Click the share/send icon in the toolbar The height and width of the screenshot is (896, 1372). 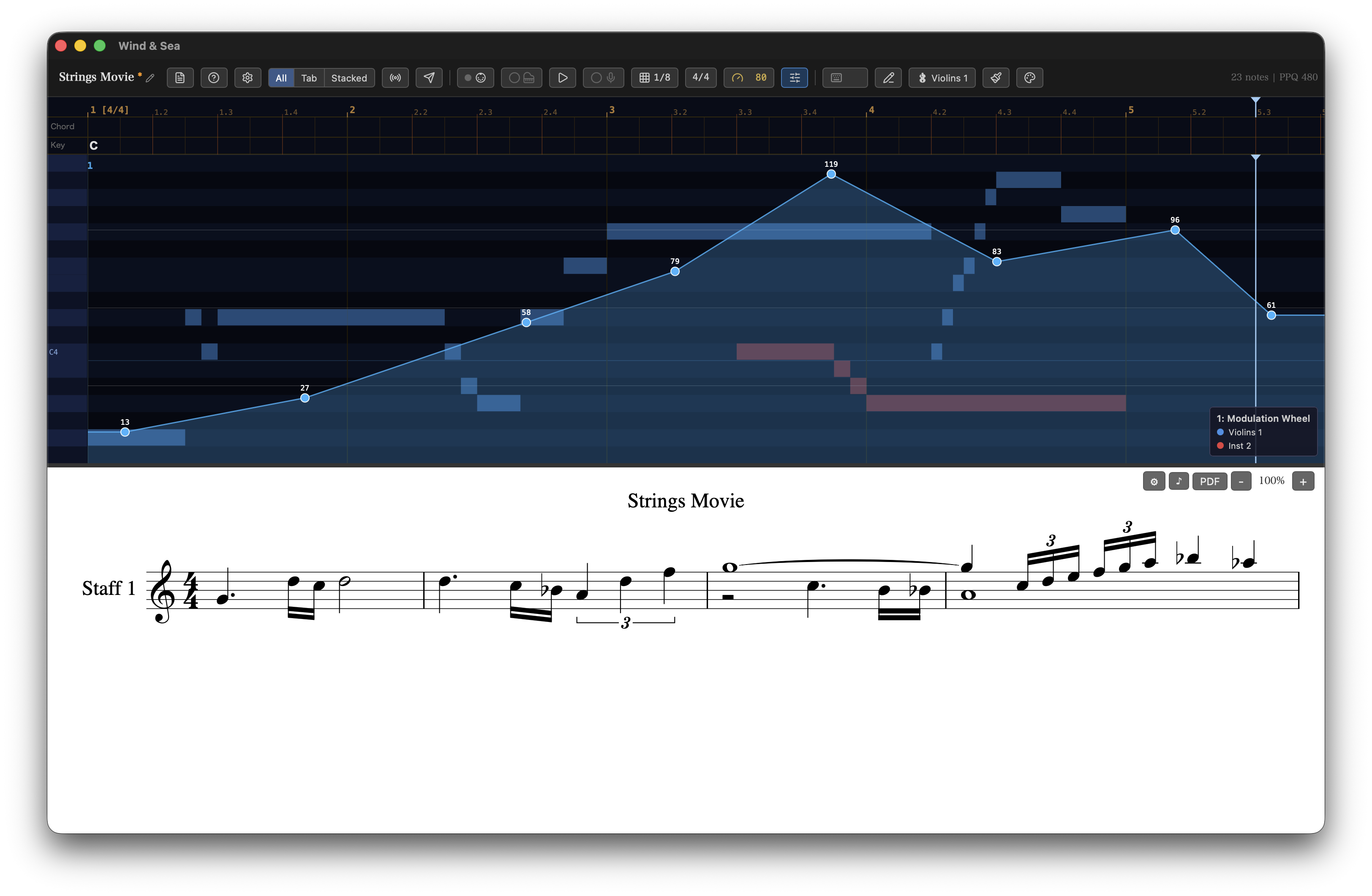pyautogui.click(x=429, y=78)
